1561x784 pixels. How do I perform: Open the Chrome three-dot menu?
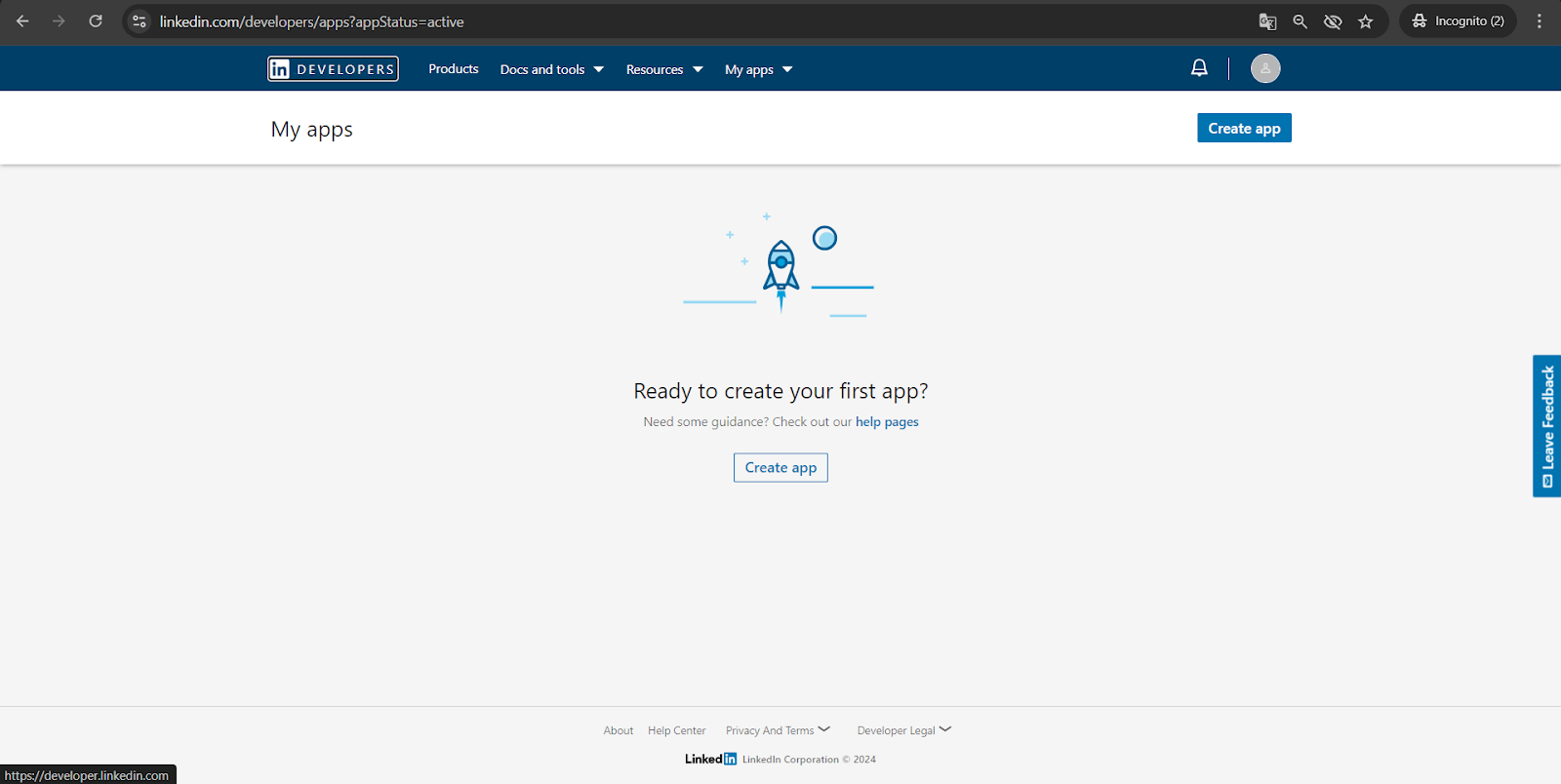point(1540,21)
